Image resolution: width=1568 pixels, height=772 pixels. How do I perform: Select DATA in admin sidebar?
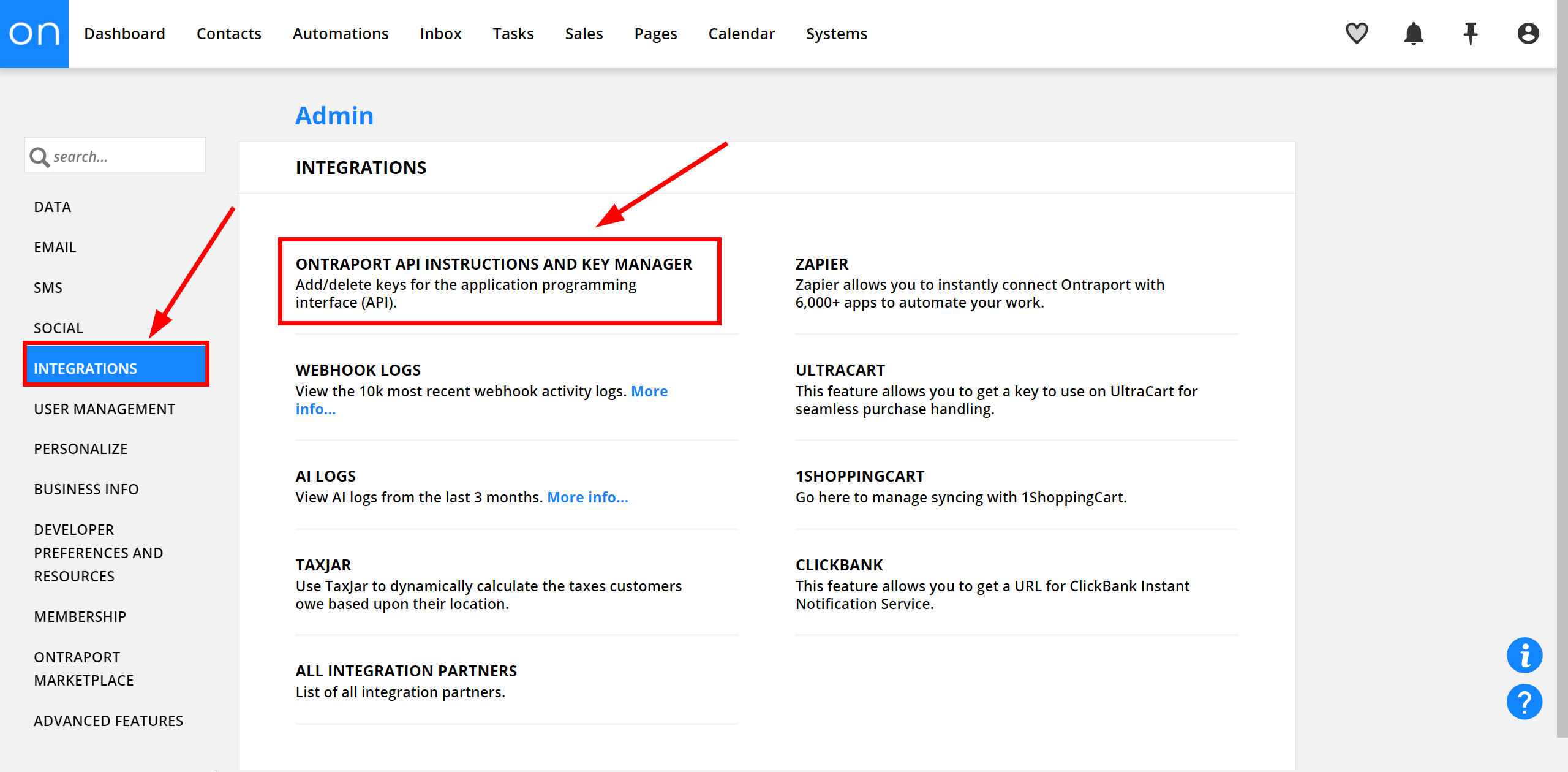click(53, 207)
